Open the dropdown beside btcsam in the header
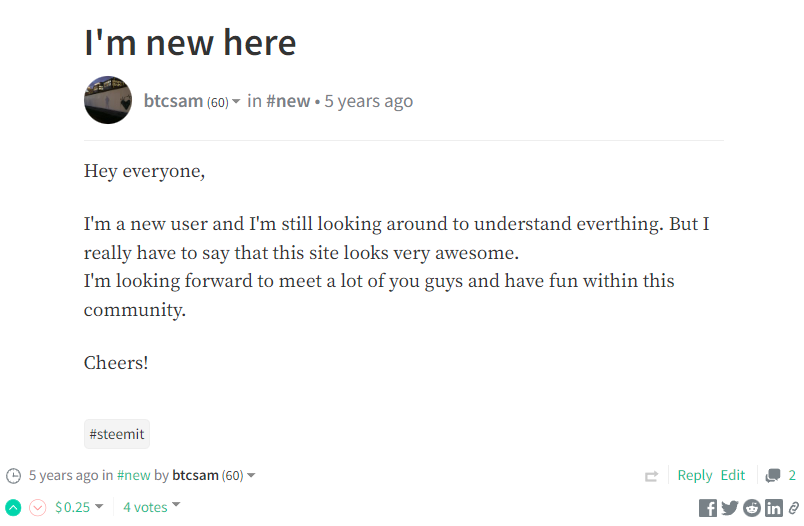The height and width of the screenshot is (526, 804). 236,102
